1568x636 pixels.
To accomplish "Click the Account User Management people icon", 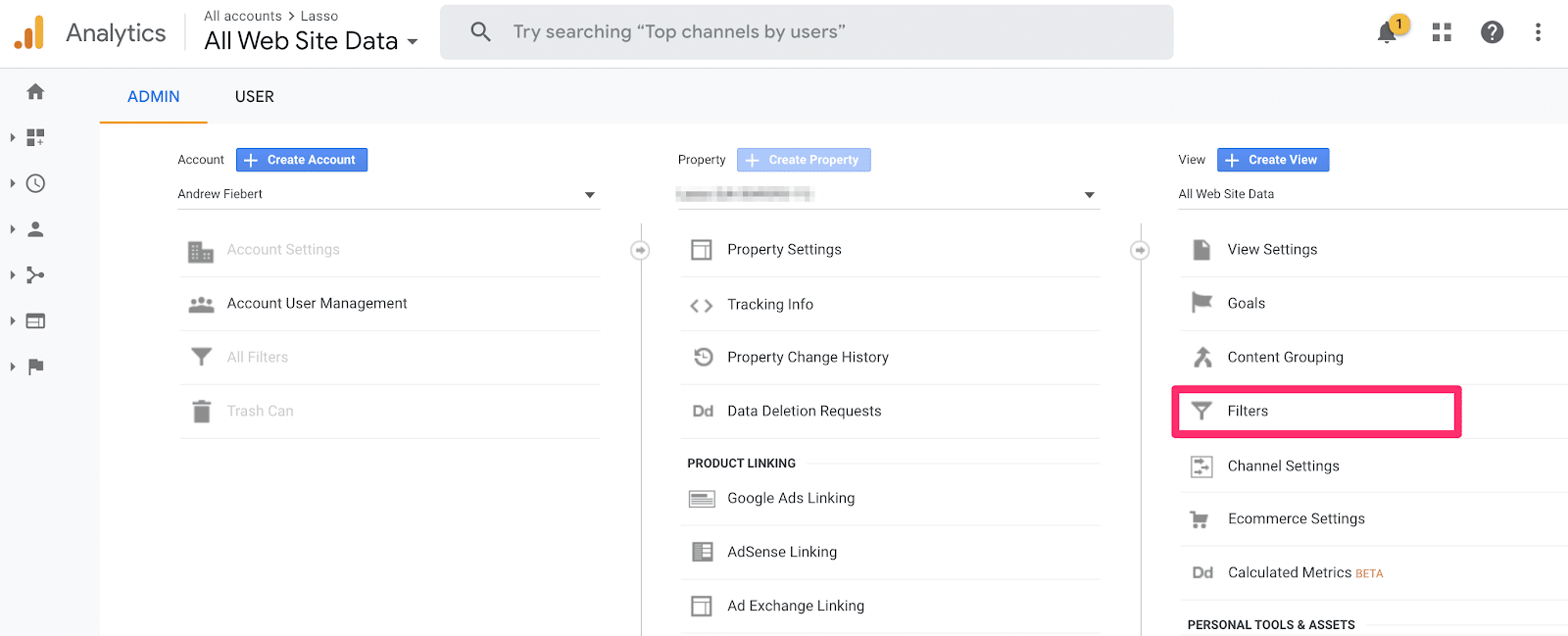I will pos(201,305).
